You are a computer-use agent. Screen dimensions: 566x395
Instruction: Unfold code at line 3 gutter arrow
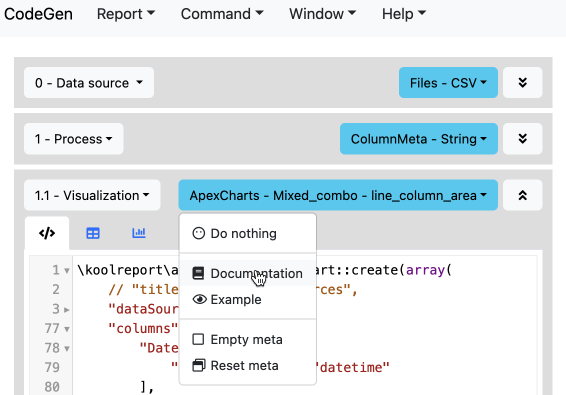pyautogui.click(x=67, y=309)
